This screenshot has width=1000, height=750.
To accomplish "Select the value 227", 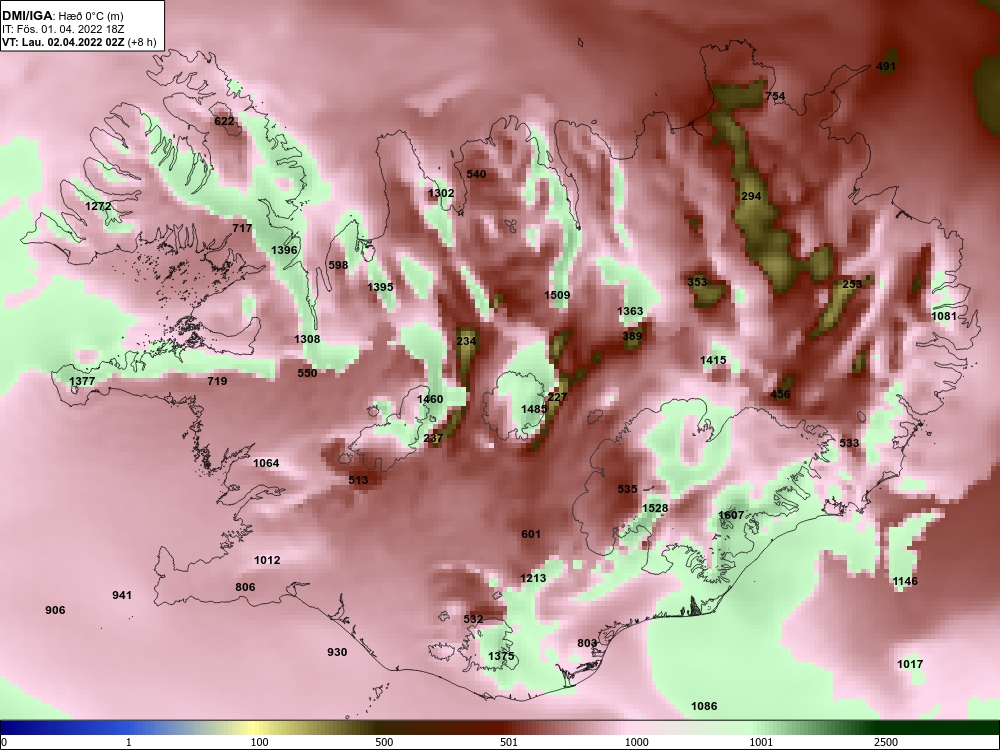I will 557,397.
